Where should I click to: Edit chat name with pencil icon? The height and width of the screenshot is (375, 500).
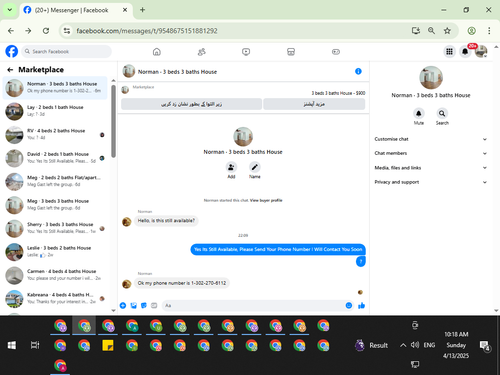(x=255, y=167)
